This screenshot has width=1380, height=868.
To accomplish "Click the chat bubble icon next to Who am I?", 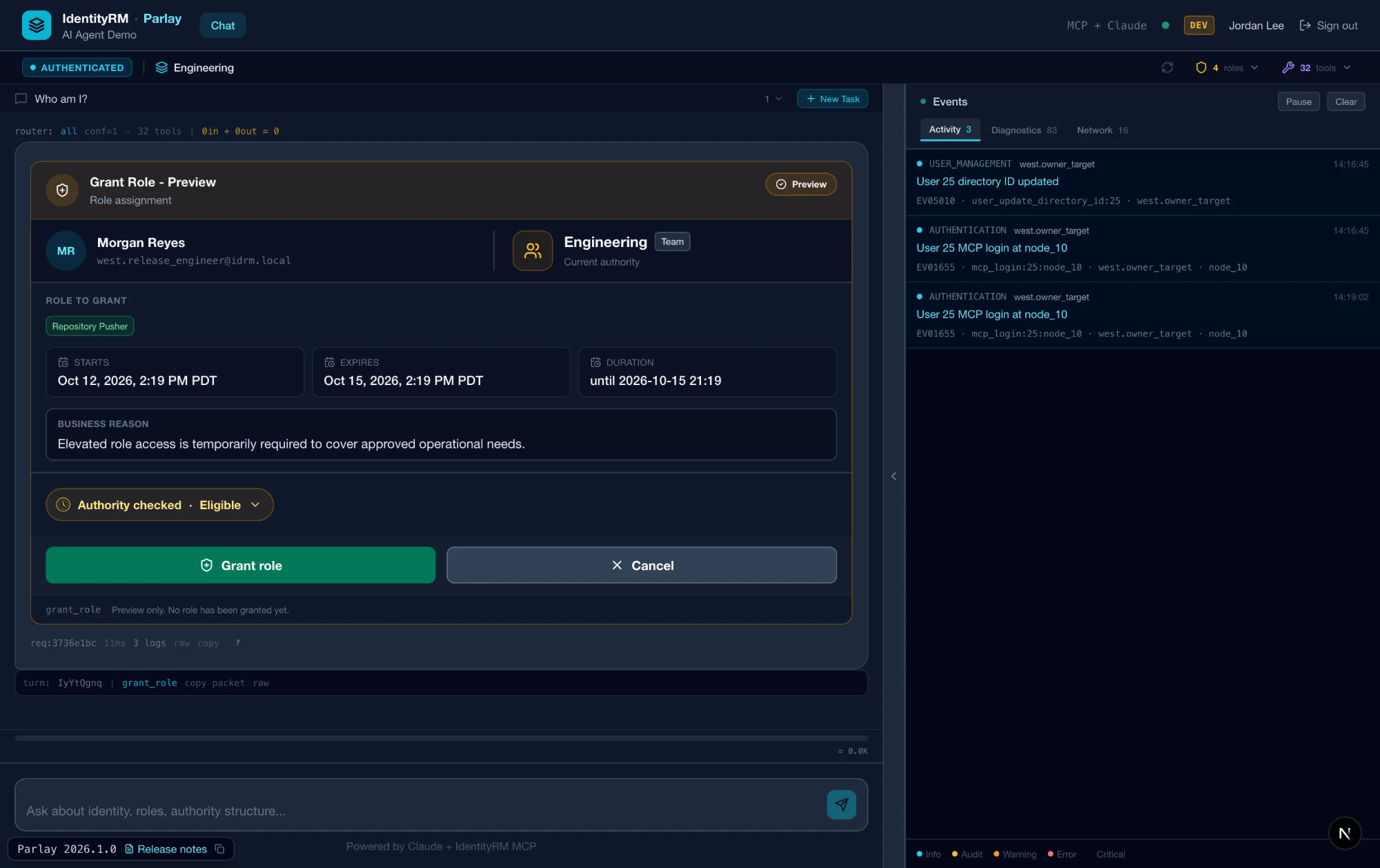I will (21, 99).
